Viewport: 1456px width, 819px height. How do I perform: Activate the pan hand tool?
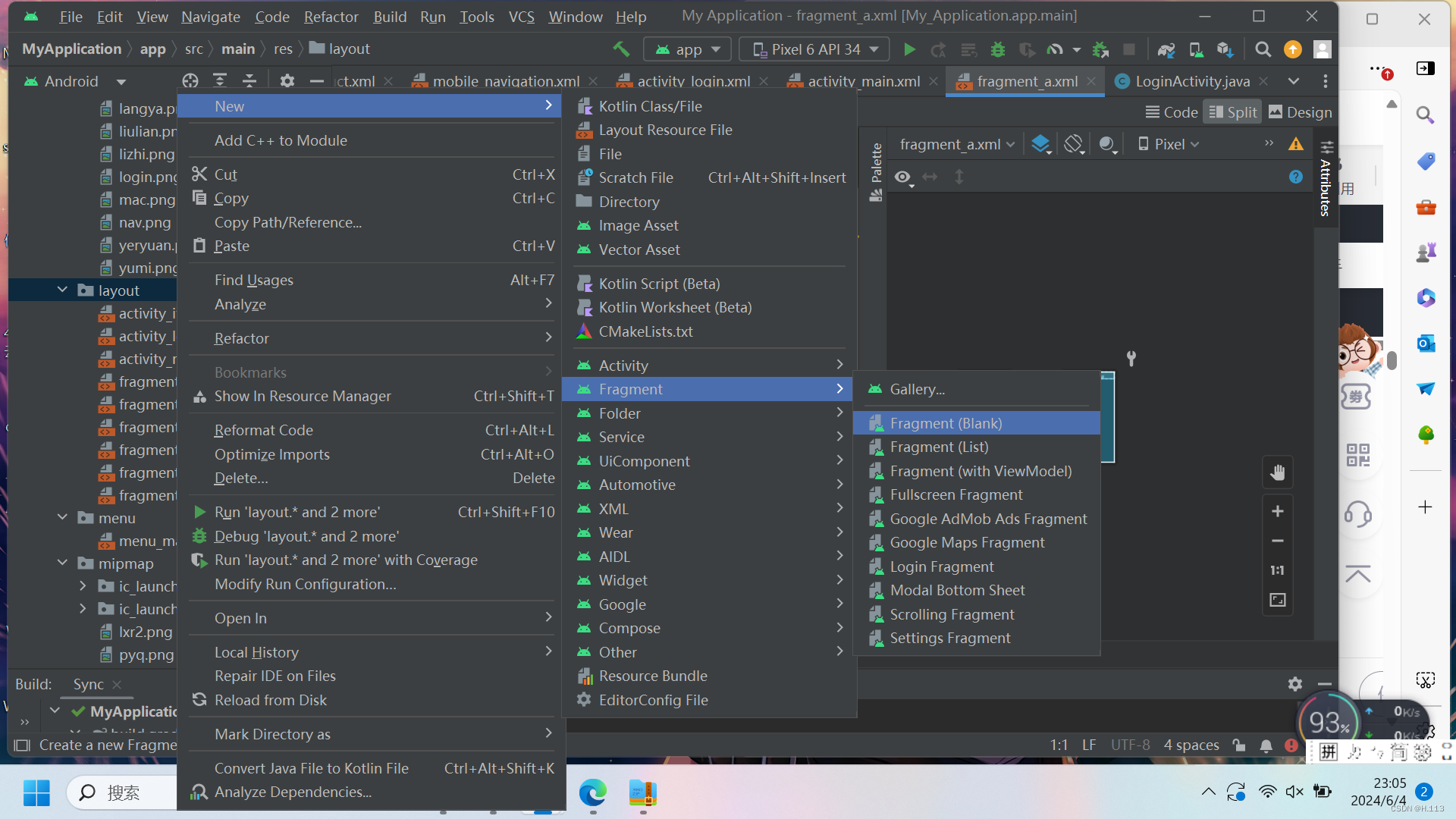click(1278, 472)
